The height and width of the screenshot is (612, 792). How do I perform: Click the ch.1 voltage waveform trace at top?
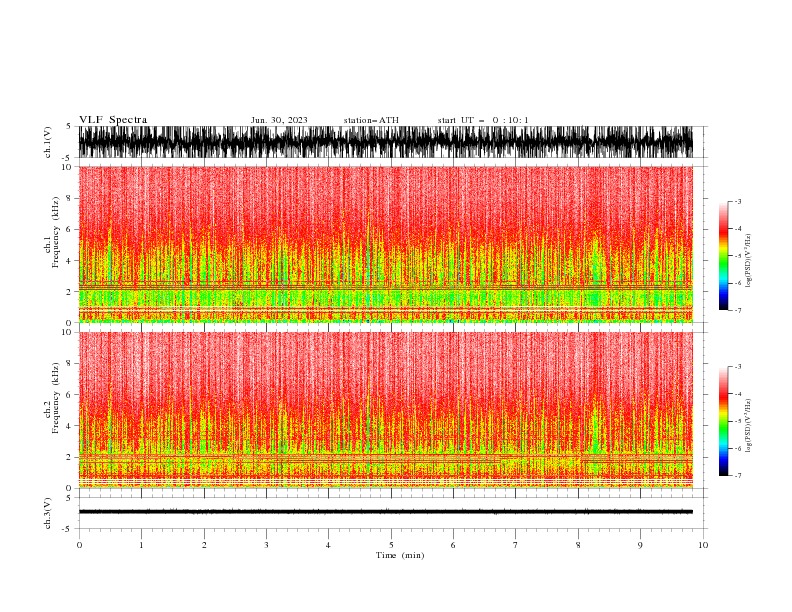pos(385,142)
